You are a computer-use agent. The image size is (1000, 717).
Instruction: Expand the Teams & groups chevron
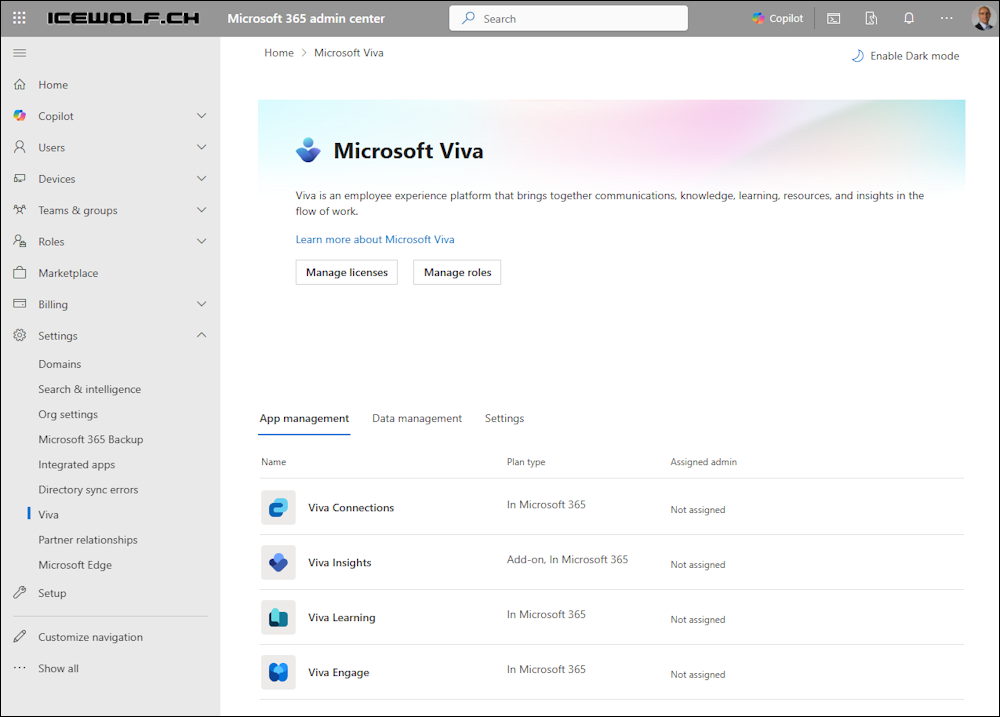tap(202, 210)
